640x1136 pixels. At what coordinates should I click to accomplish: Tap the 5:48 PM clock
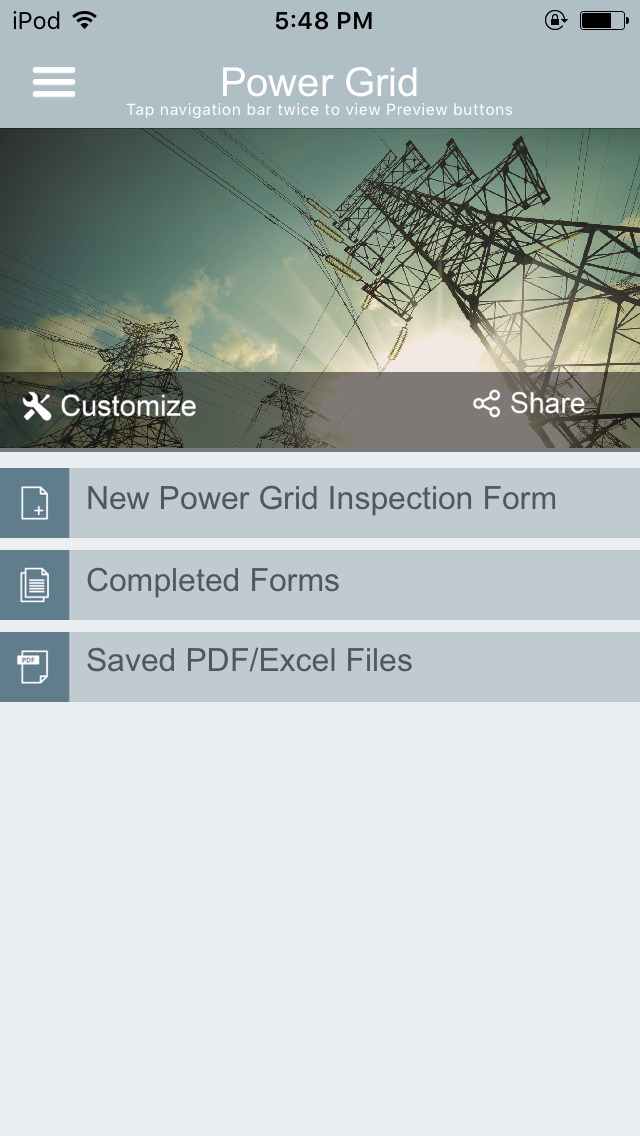tap(324, 20)
